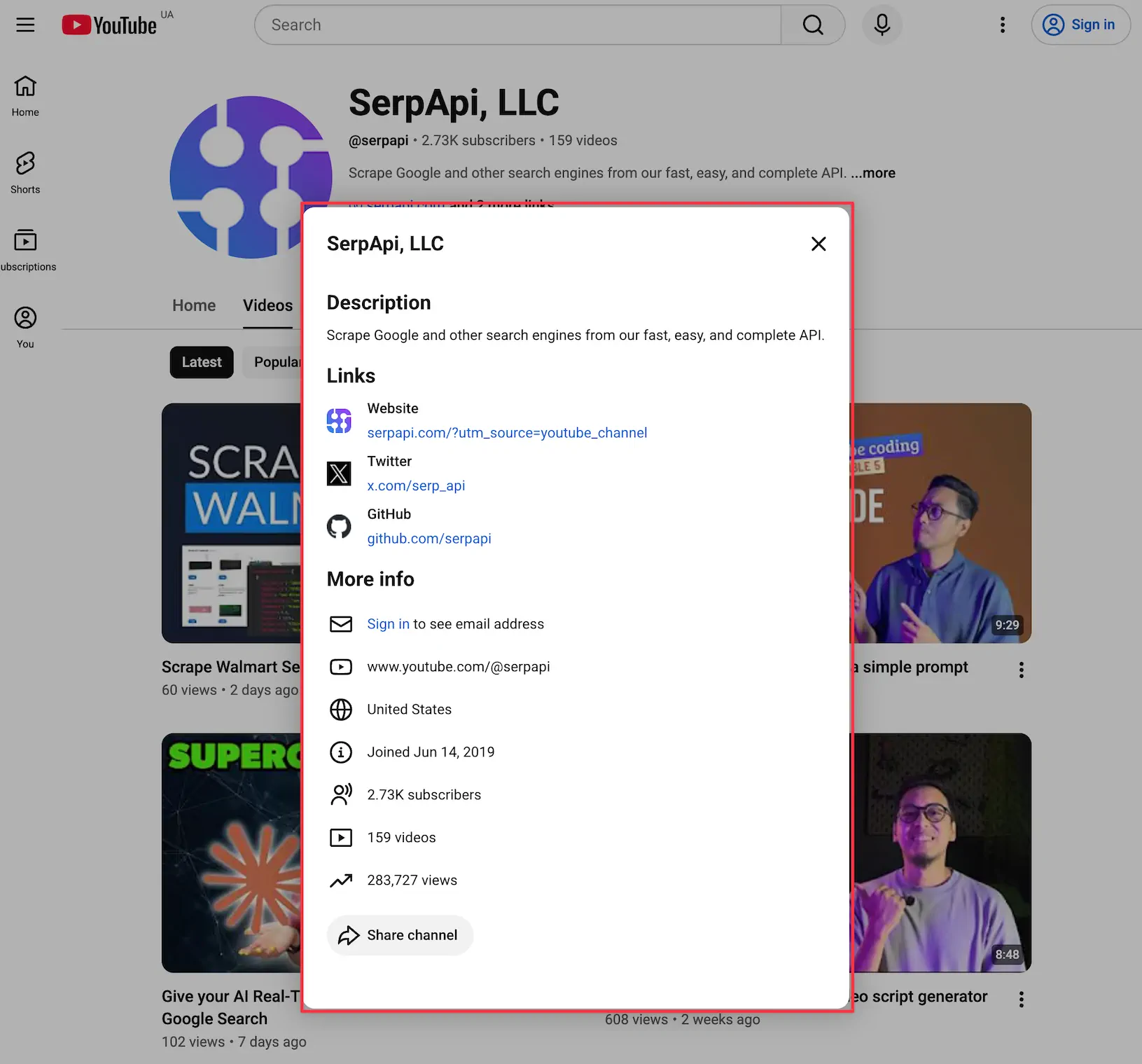Open x.com/serp_api Twitter link
The width and height of the screenshot is (1142, 1064).
point(416,485)
